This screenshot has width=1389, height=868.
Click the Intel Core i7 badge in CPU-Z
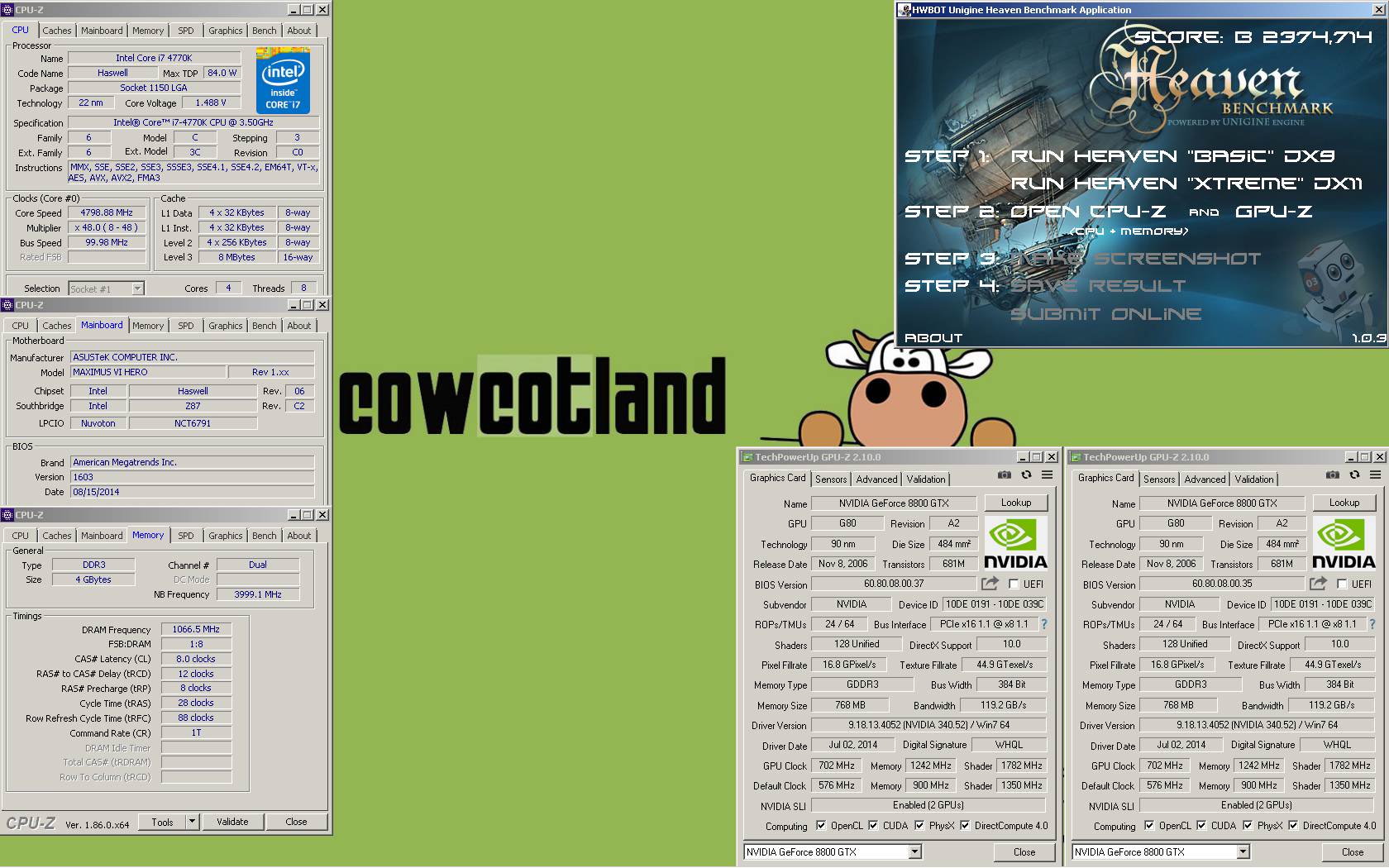pos(283,81)
